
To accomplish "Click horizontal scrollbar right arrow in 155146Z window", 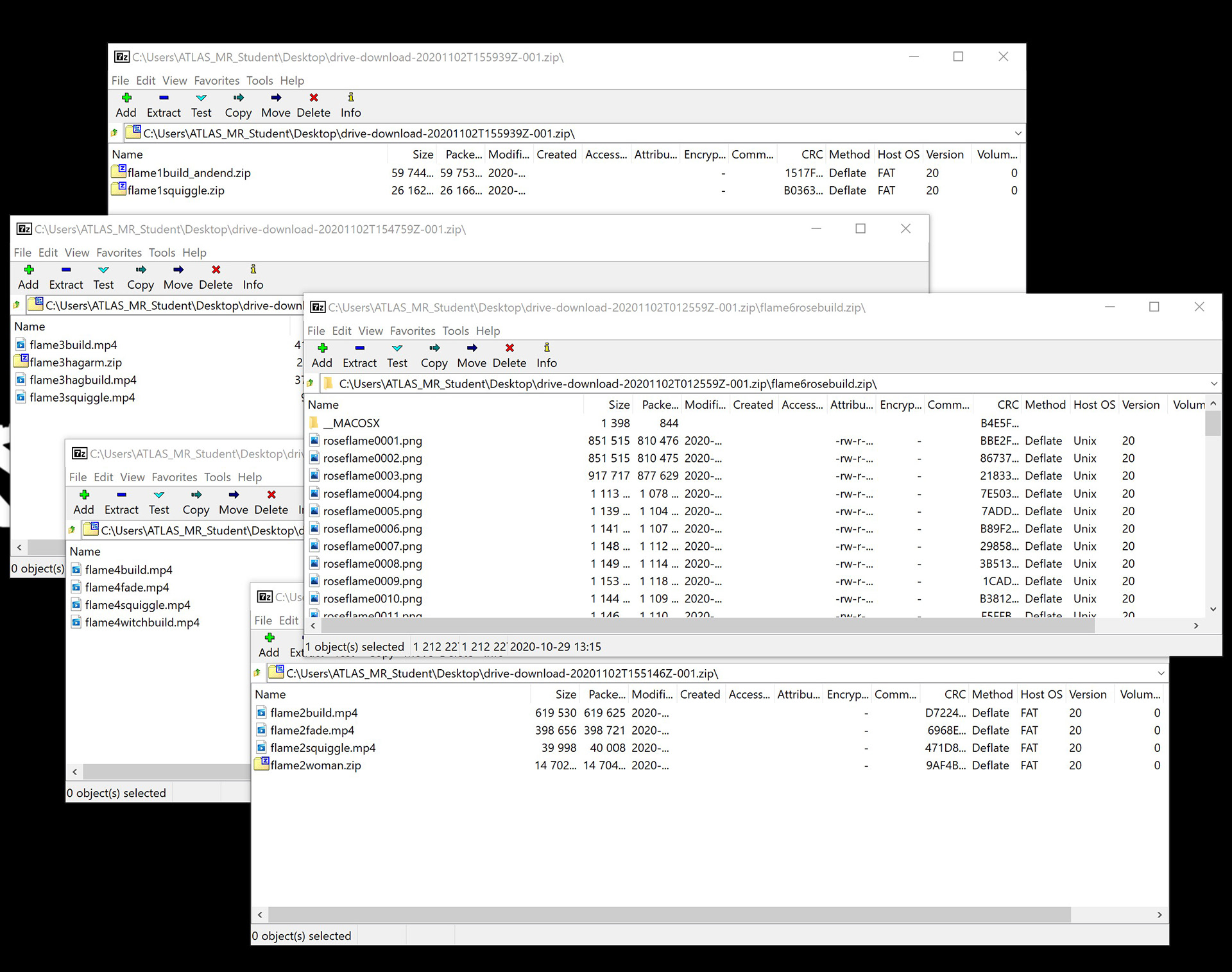I will [1159, 915].
